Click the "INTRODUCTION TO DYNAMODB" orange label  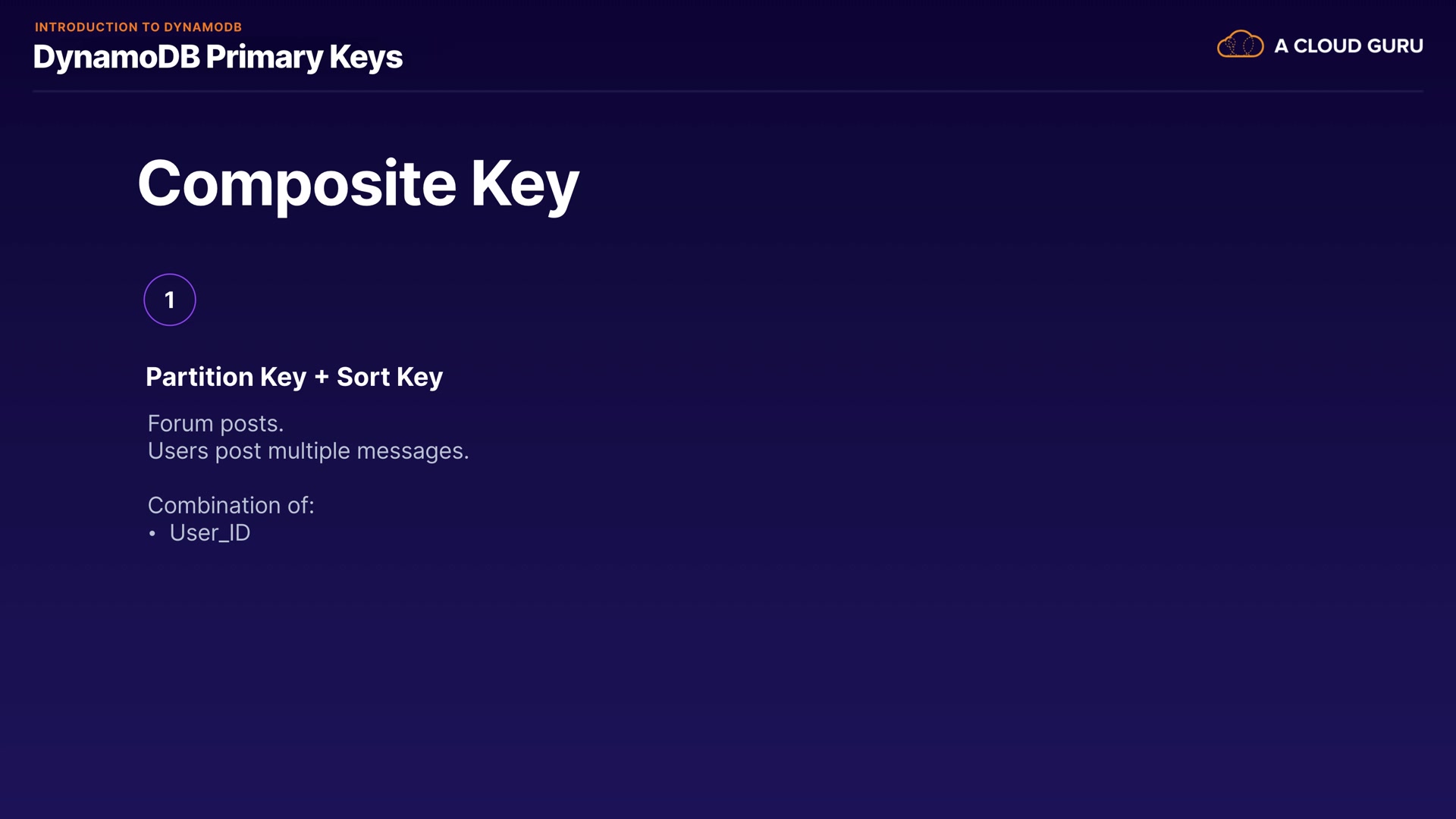tap(138, 27)
